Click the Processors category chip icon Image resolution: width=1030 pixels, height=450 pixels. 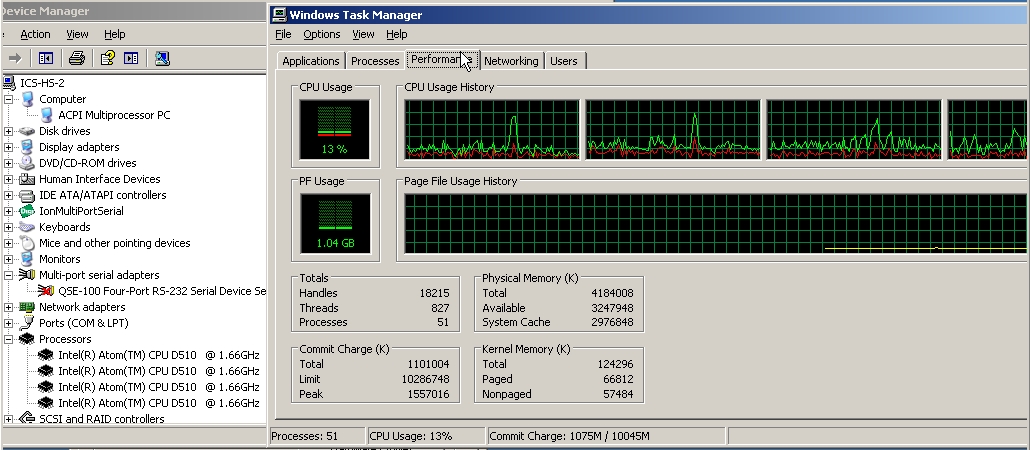pyautogui.click(x=27, y=339)
